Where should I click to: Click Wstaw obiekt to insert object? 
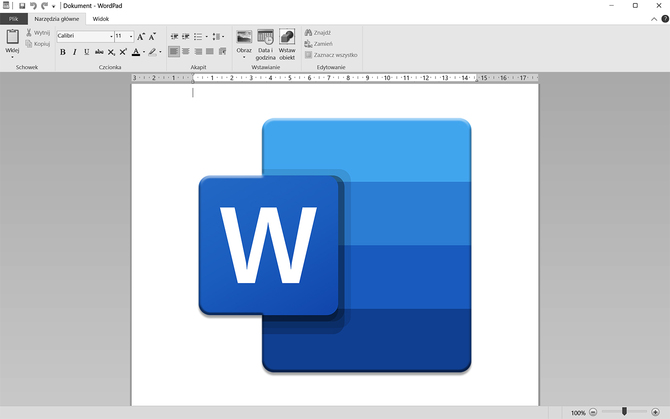287,44
